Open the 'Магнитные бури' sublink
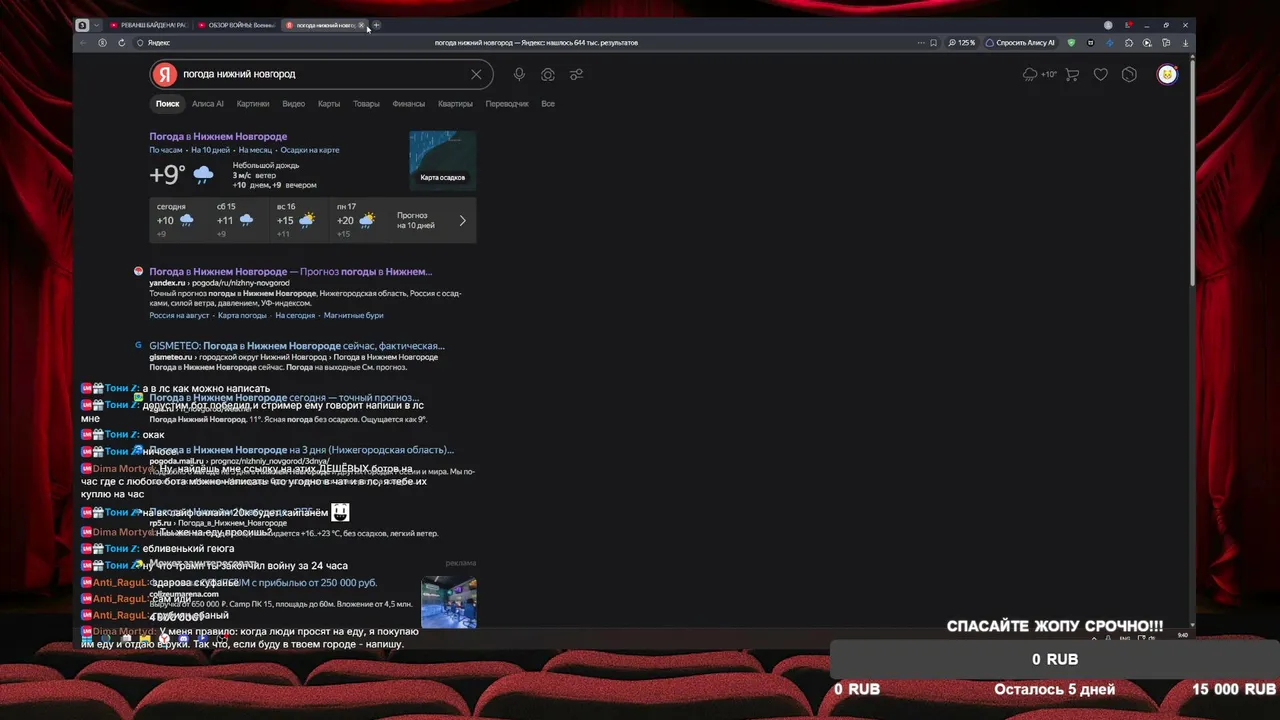This screenshot has width=1280, height=720. click(x=353, y=315)
